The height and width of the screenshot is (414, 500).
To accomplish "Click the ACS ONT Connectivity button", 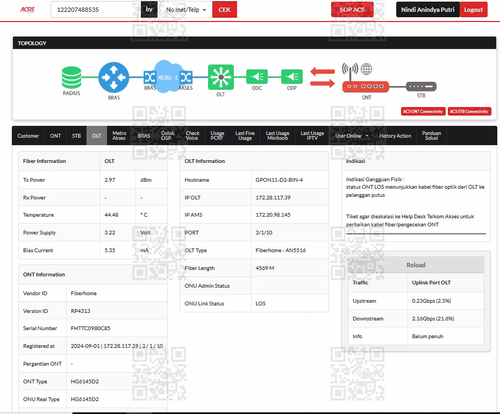I will (423, 111).
